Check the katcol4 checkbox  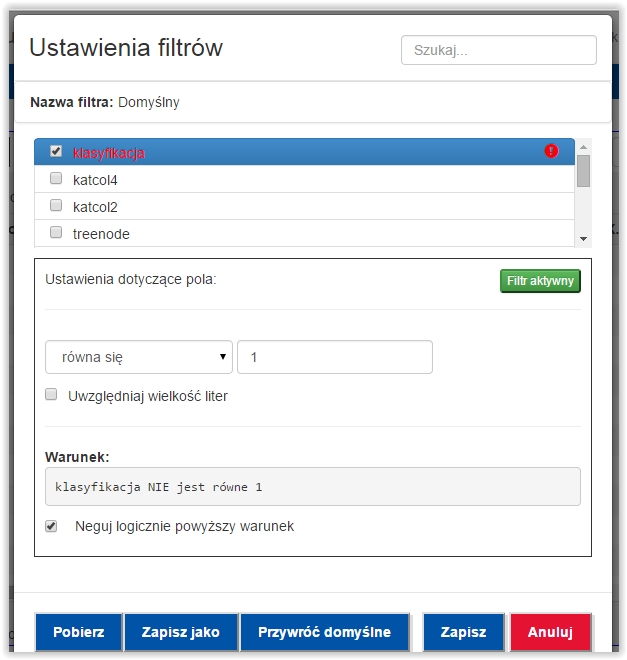pos(56,178)
